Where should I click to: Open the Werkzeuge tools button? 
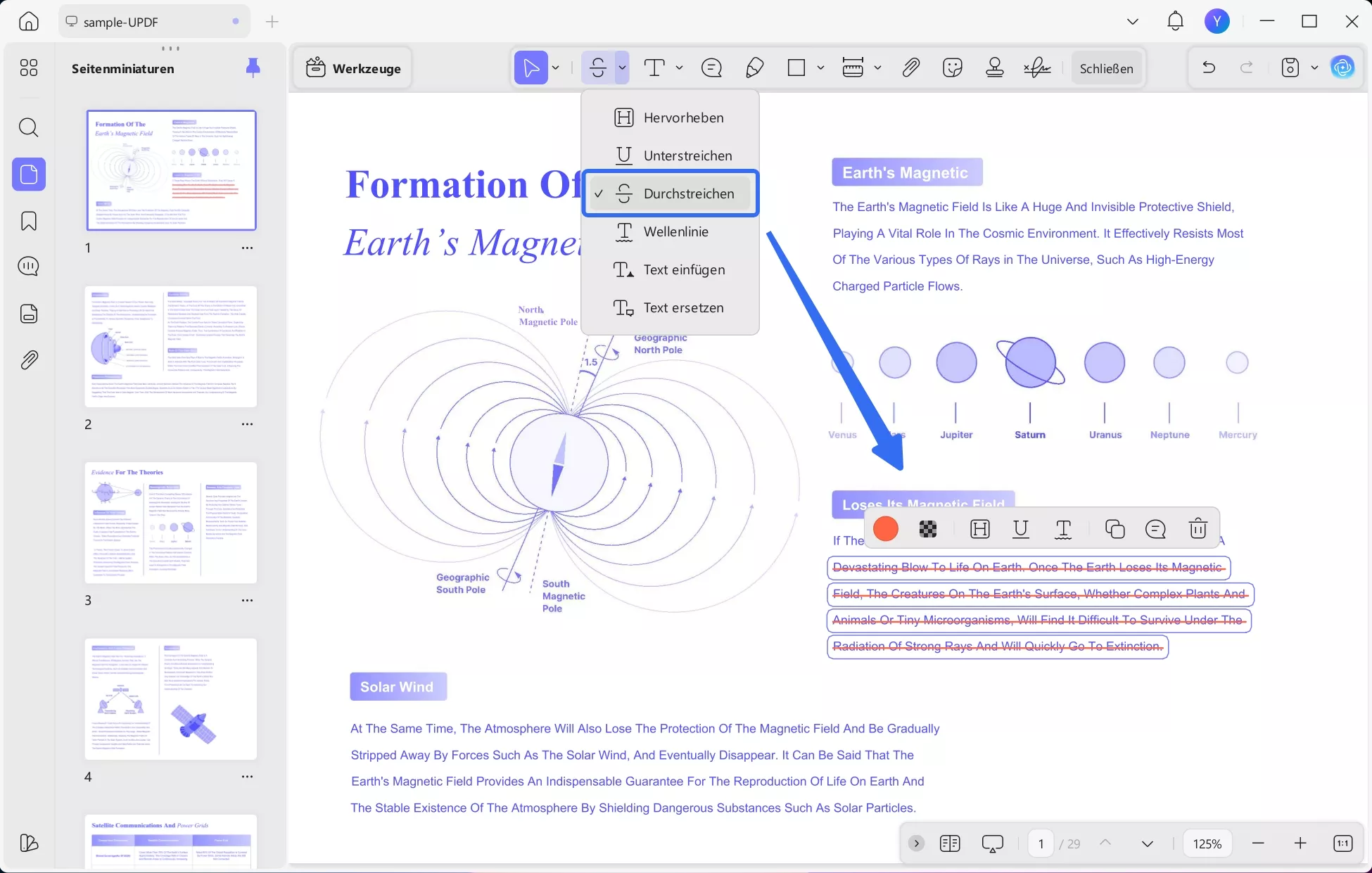(353, 68)
